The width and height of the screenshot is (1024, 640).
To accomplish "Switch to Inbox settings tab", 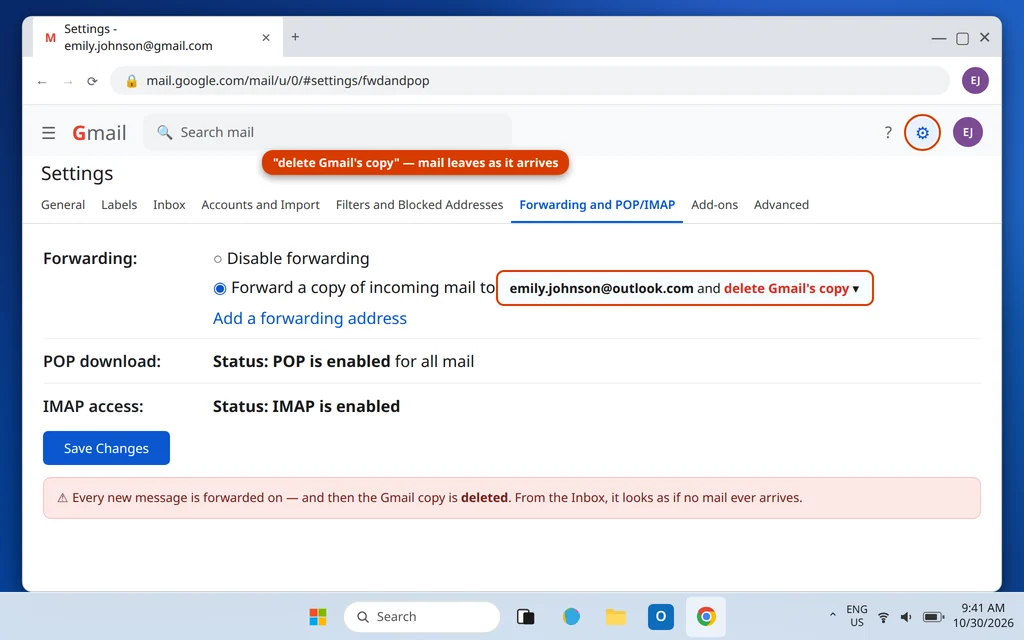I will tap(169, 204).
